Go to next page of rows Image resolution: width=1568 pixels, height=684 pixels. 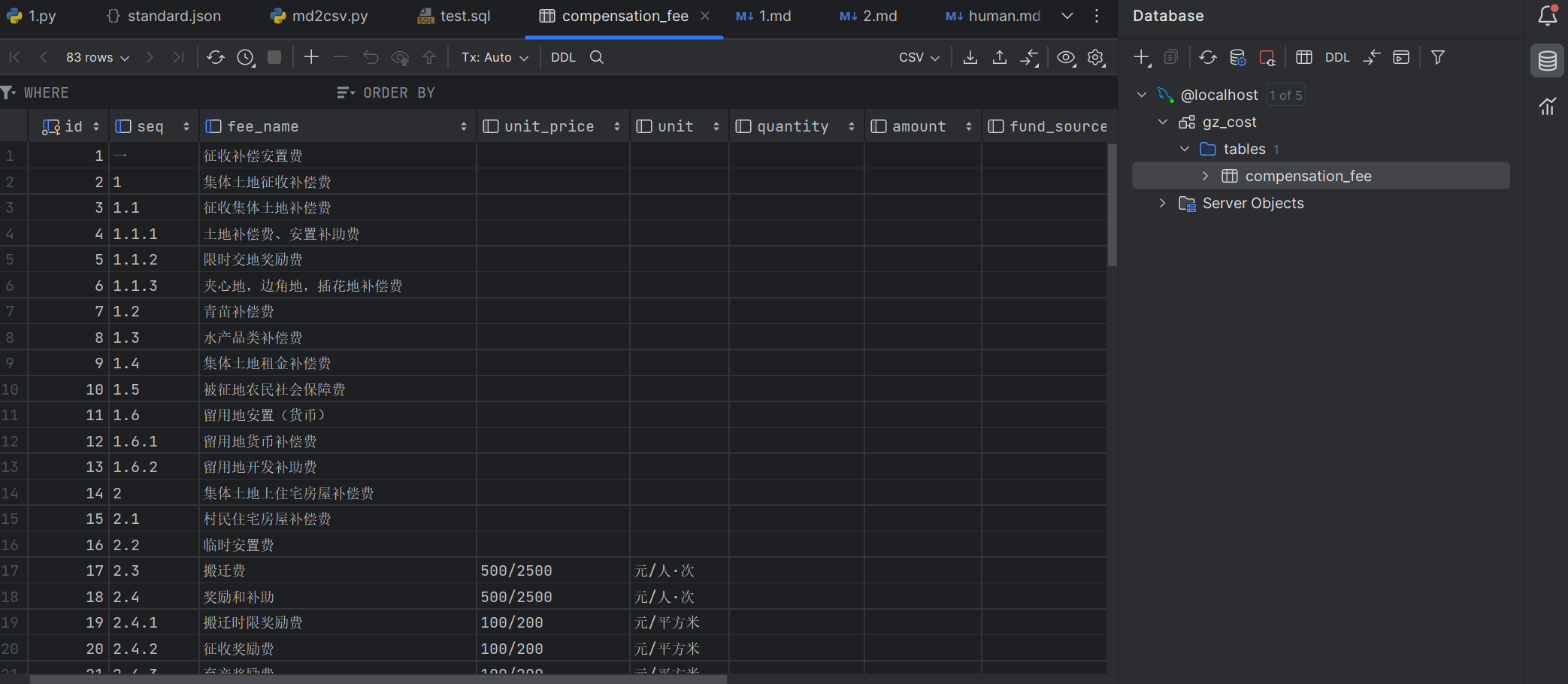(150, 57)
